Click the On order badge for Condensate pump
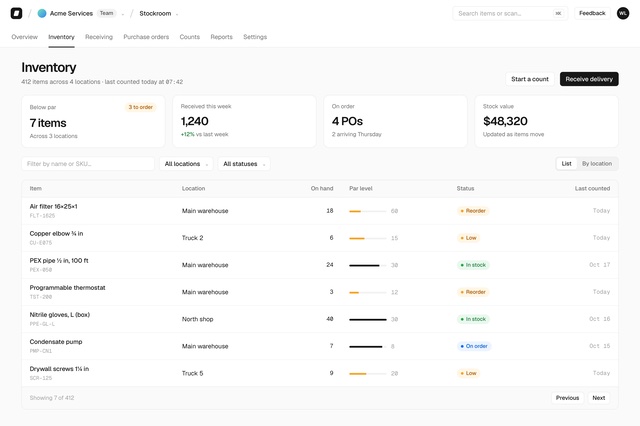 point(474,346)
